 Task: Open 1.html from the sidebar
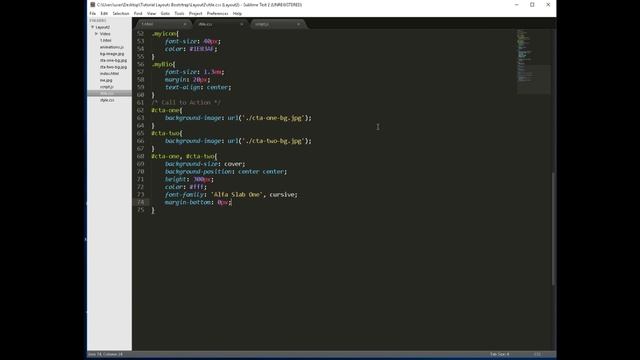(106, 40)
